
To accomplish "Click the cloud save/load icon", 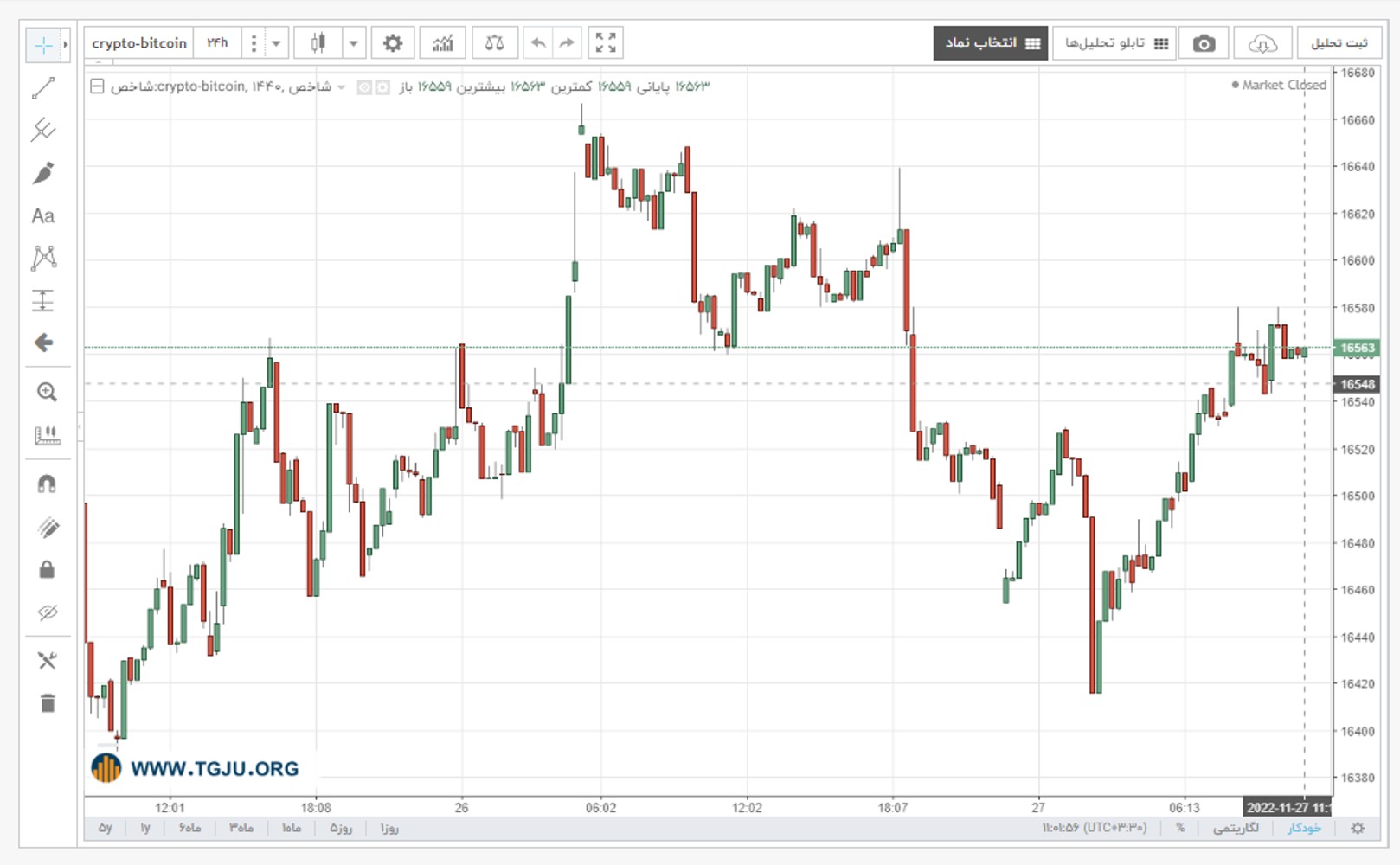I will (x=1262, y=43).
